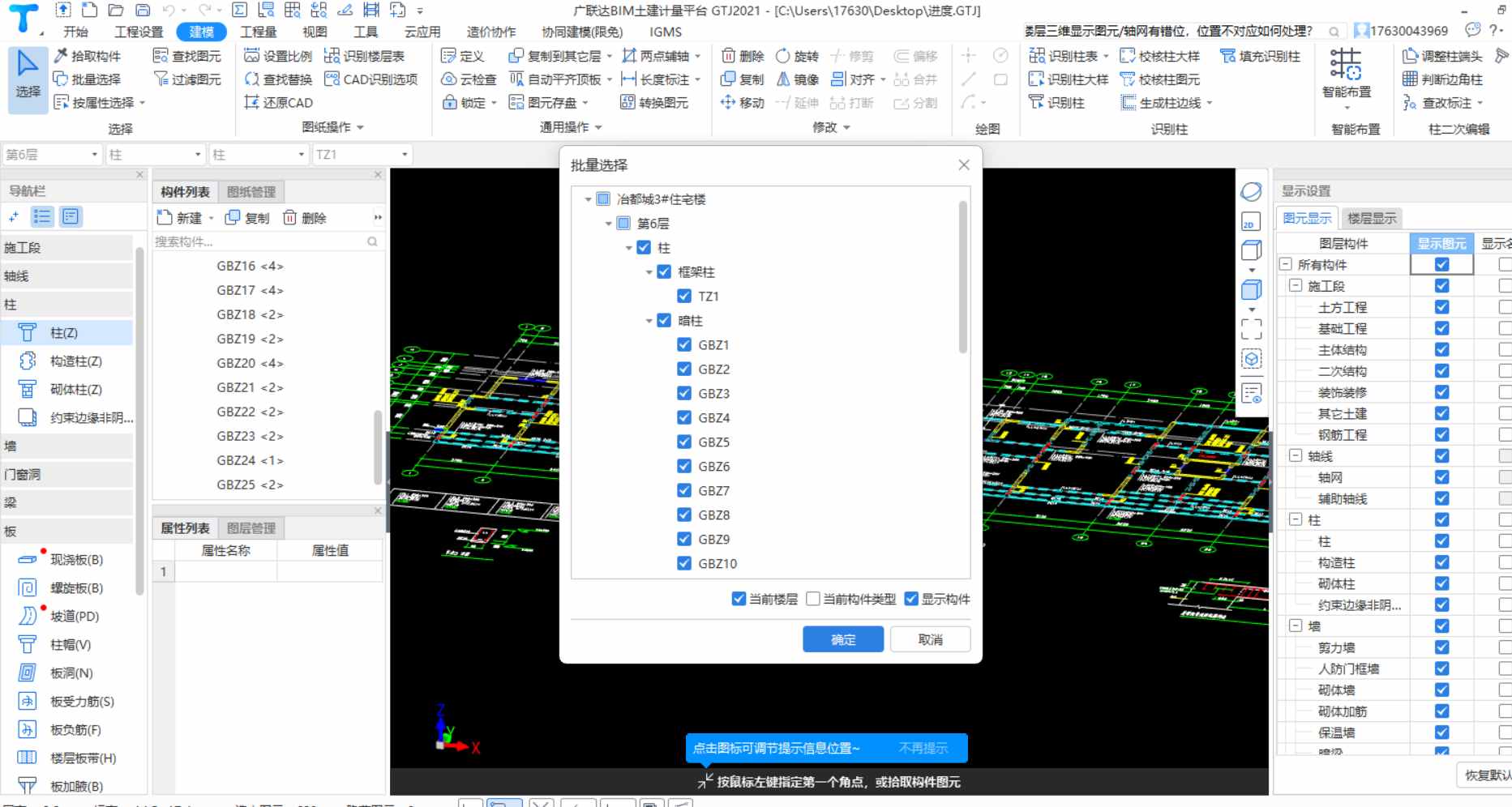
Task: Collapse the 第6层 node in batch select
Action: (x=609, y=224)
